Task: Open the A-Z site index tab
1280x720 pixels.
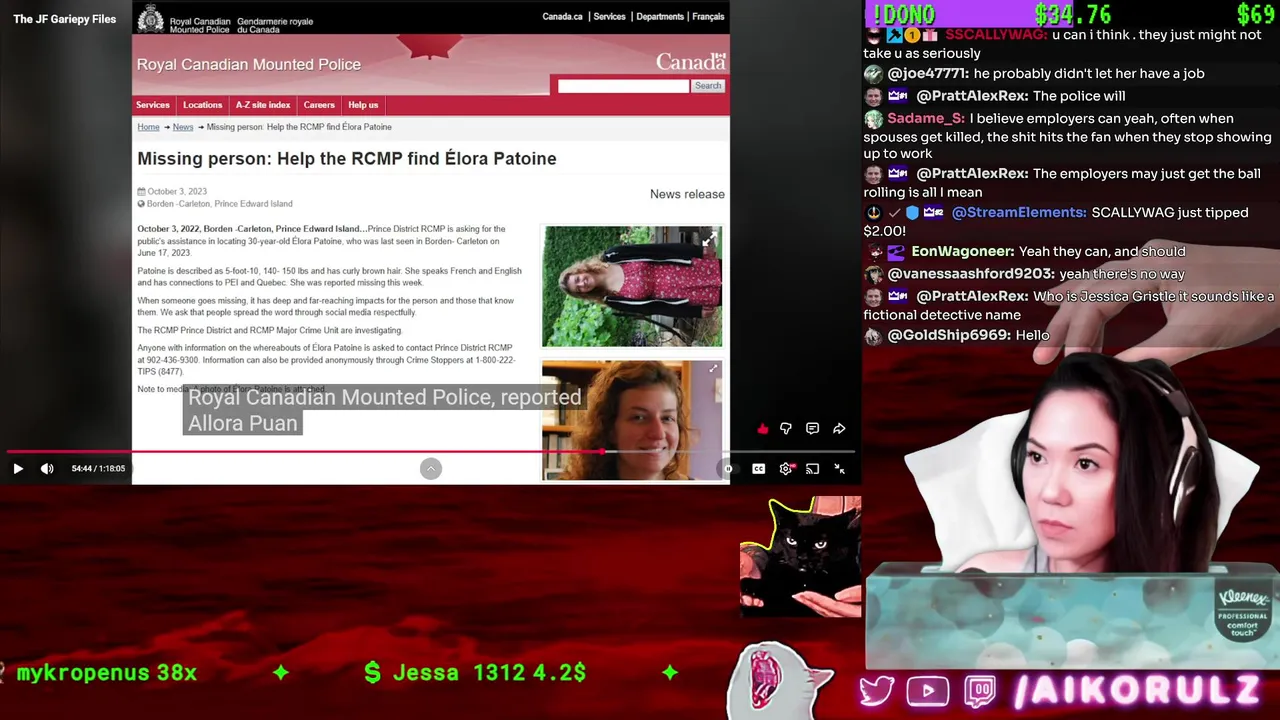Action: 263,105
